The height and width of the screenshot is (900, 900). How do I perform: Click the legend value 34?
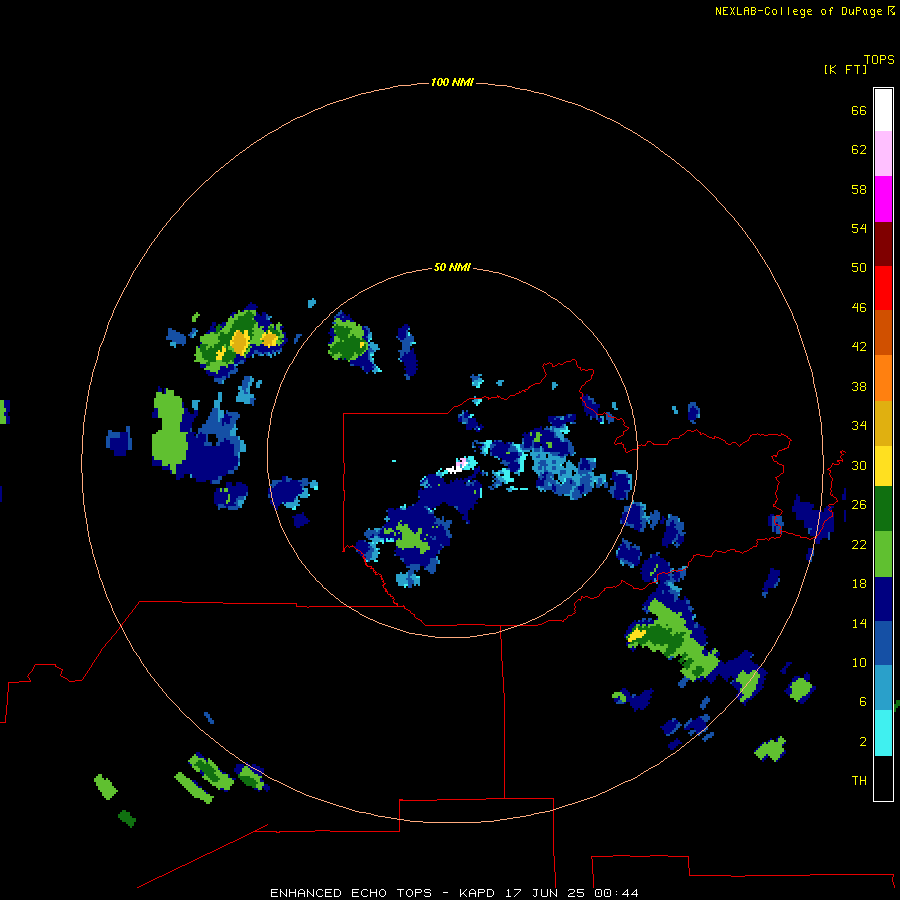tap(859, 426)
